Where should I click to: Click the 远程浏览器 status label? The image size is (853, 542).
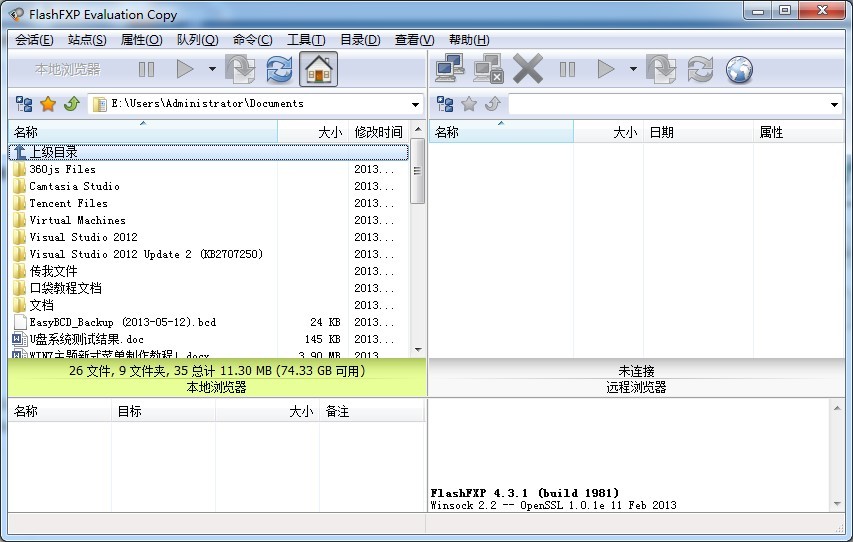[x=636, y=387]
